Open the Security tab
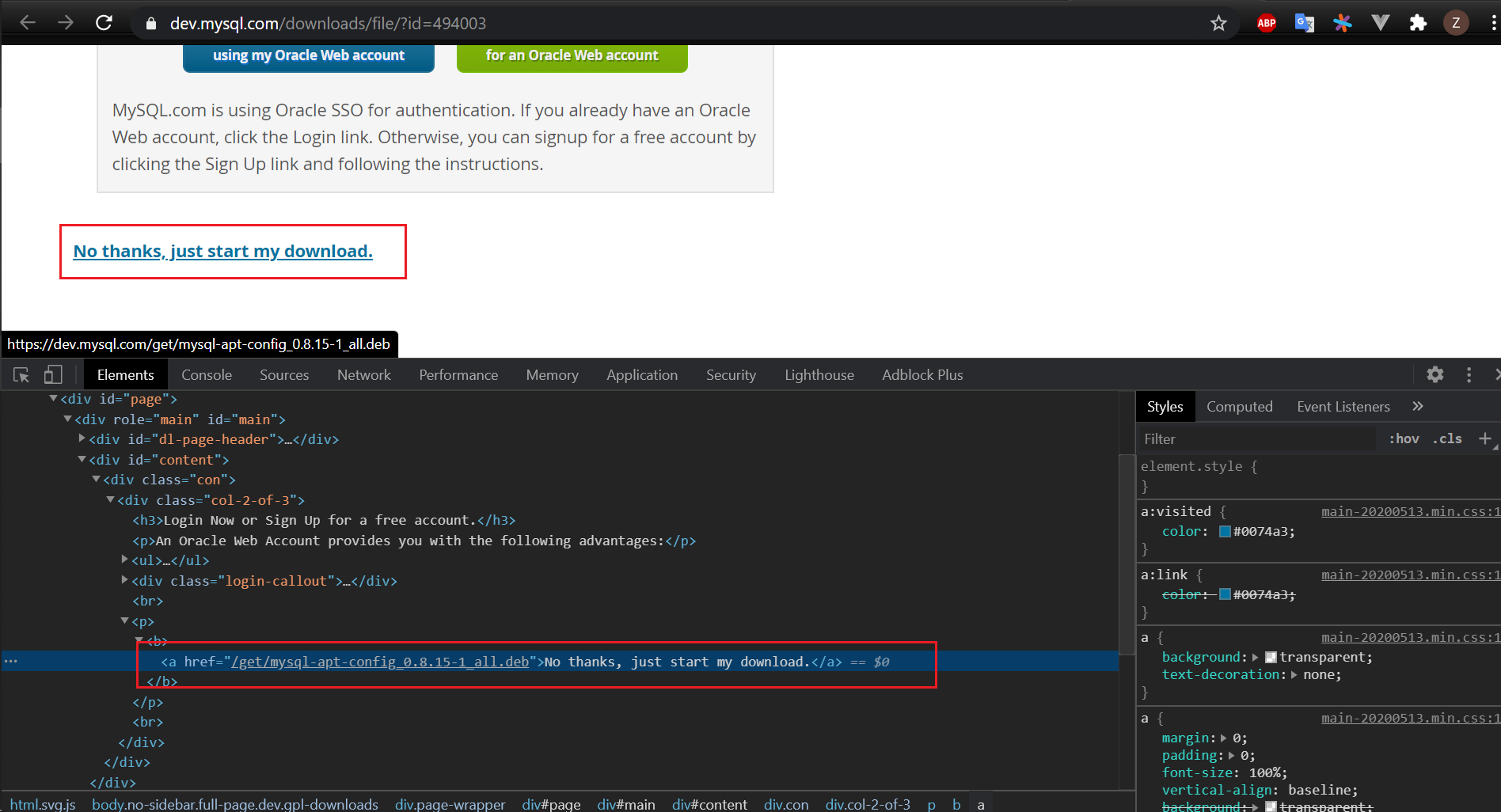Image resolution: width=1501 pixels, height=812 pixels. click(x=731, y=374)
